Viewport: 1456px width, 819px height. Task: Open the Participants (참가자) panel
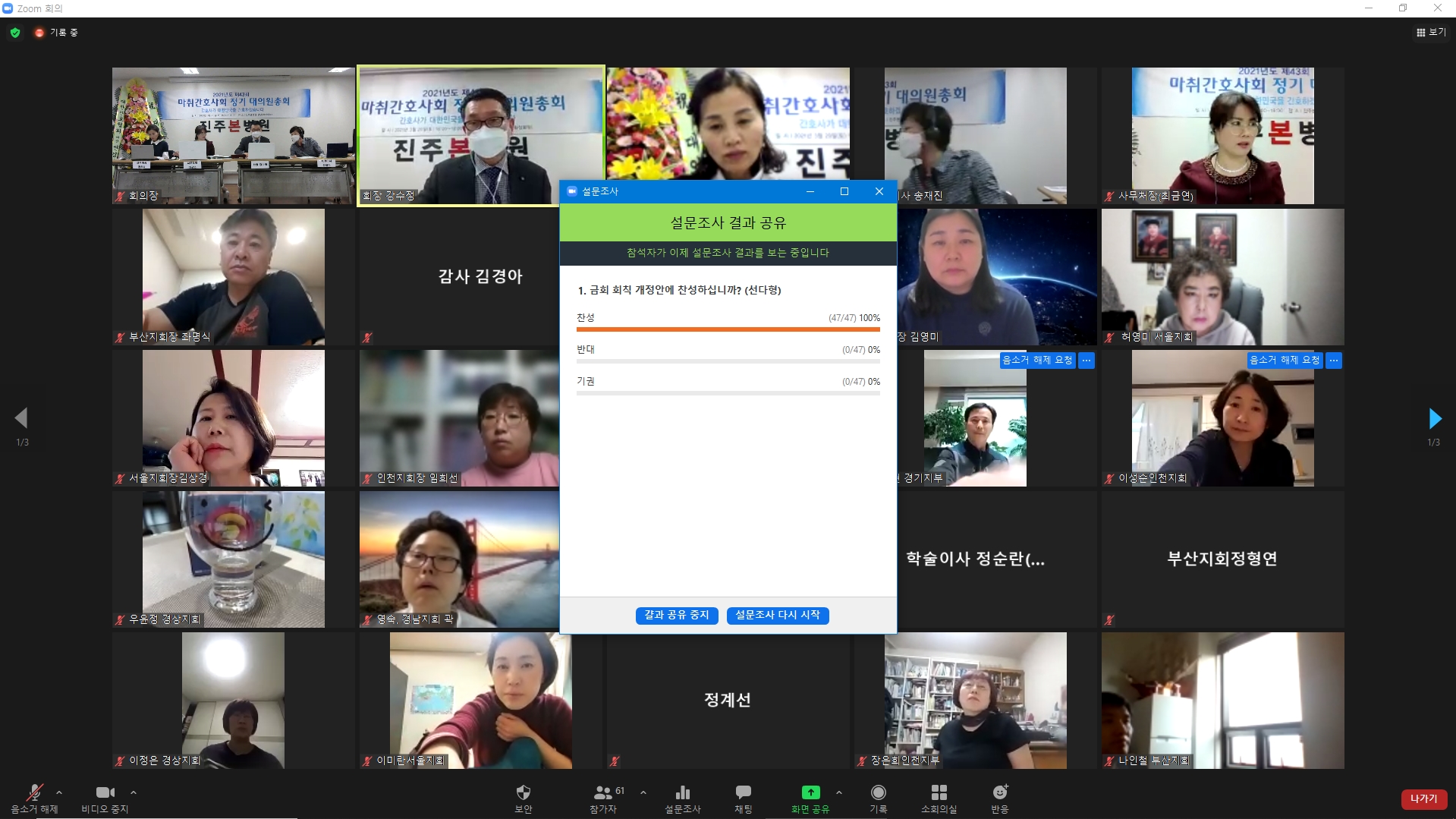point(603,793)
